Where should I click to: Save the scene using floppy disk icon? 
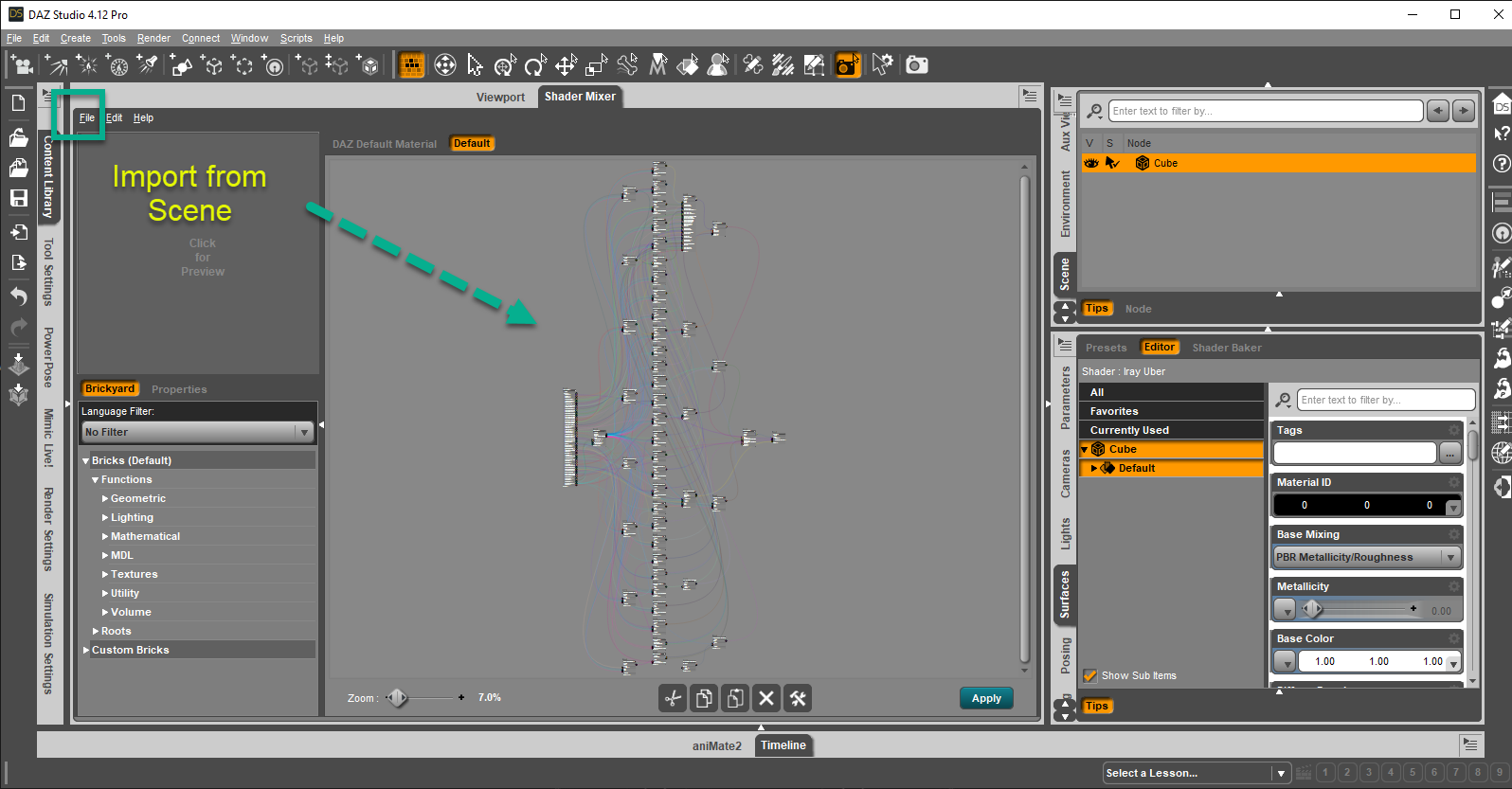click(x=18, y=198)
